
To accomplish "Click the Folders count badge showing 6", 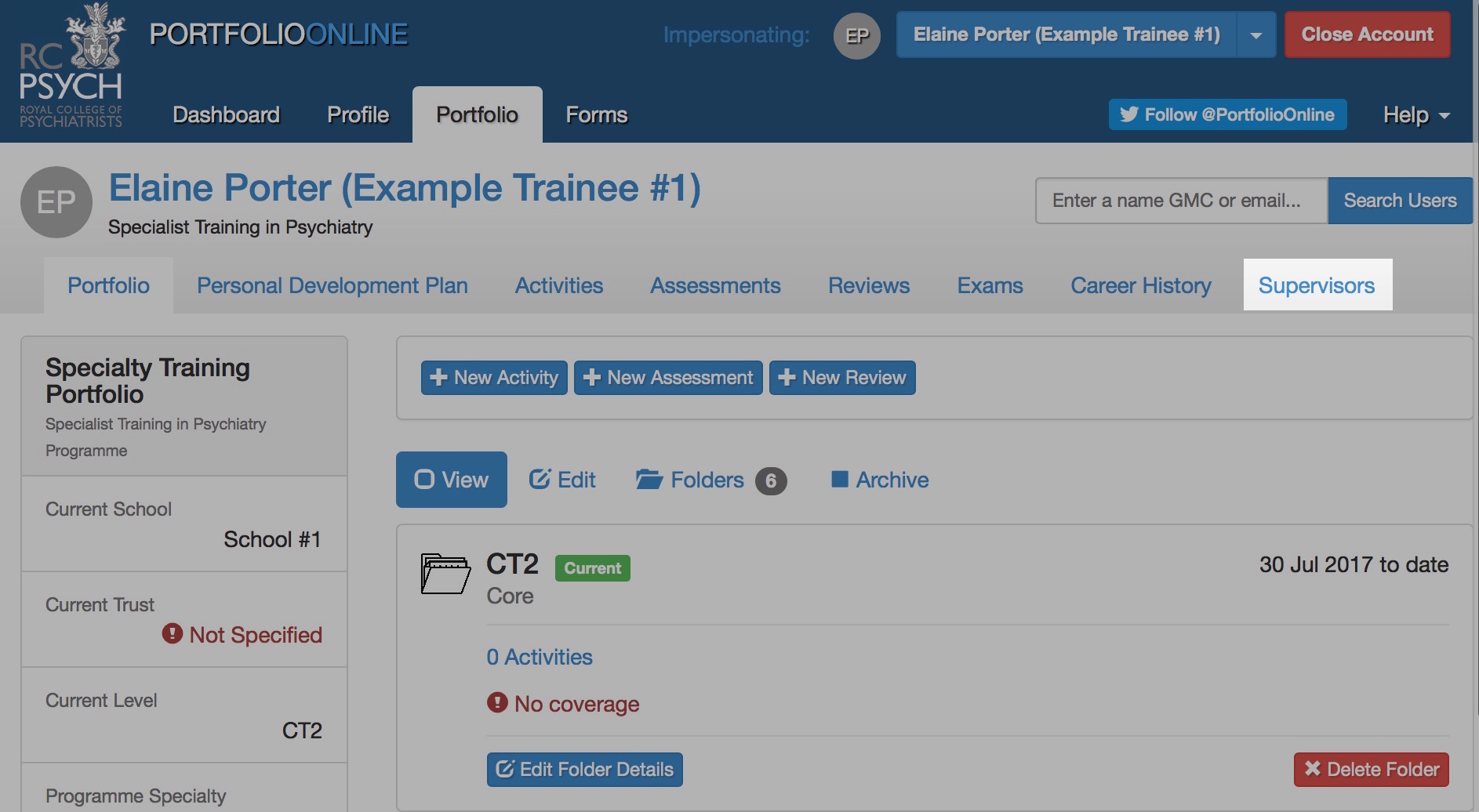I will [x=771, y=480].
